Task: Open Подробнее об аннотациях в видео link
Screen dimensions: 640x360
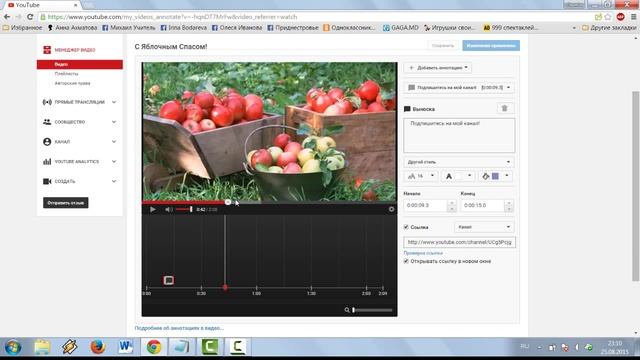Action: [x=179, y=328]
